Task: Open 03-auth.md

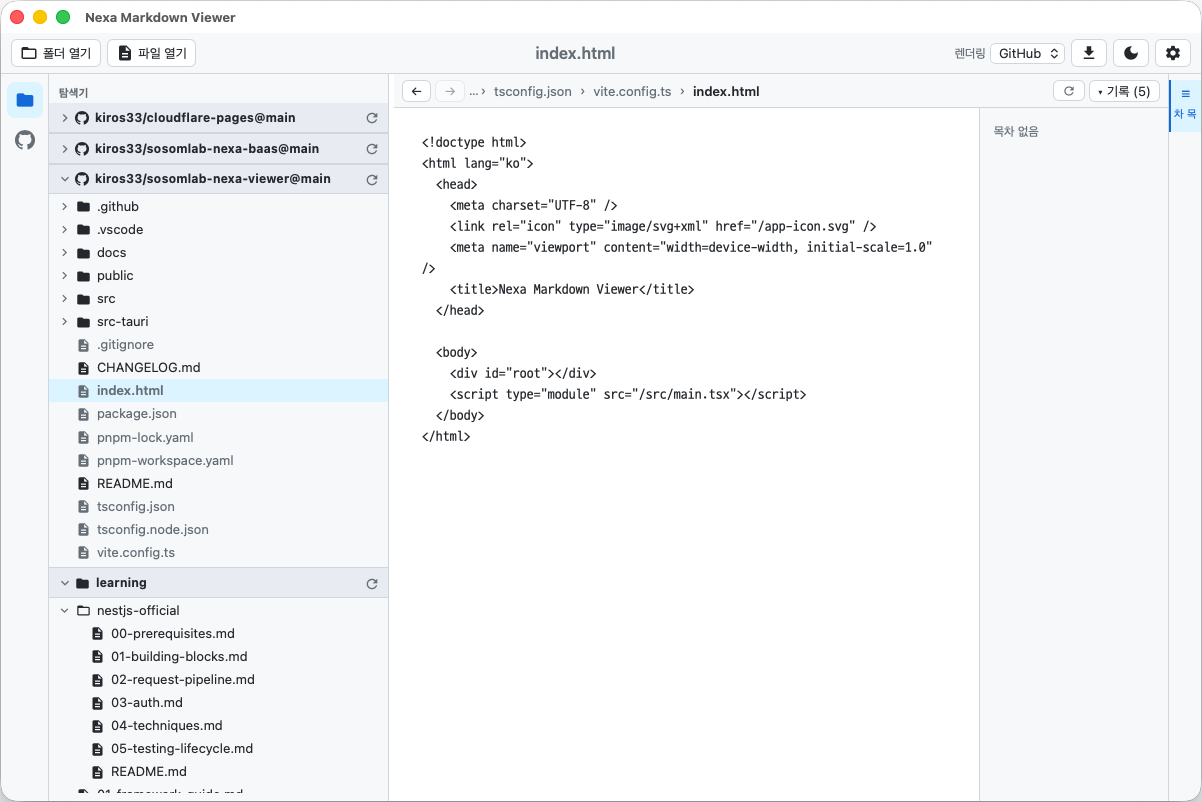Action: [218, 702]
